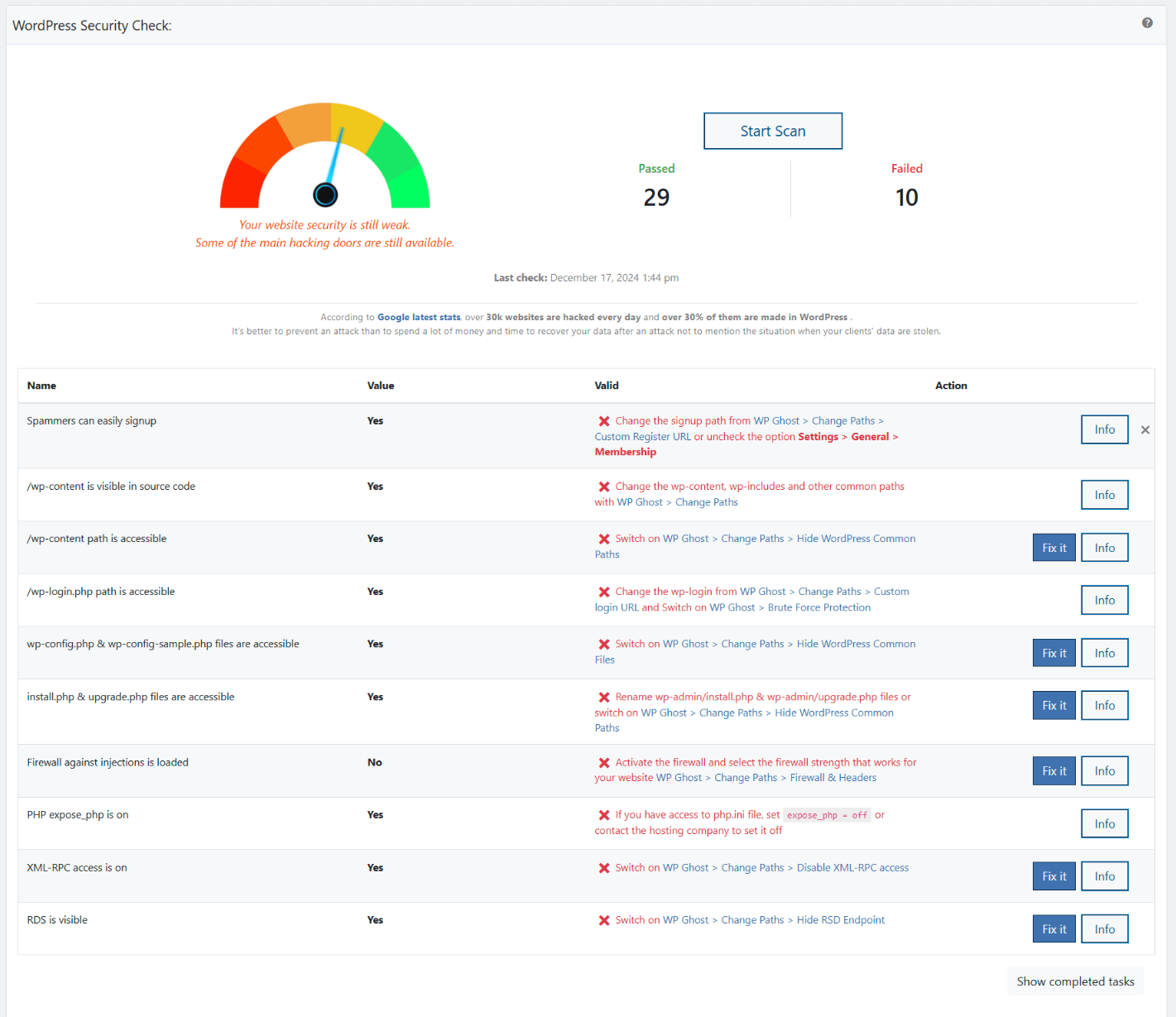Fix the /wp-content path is accessible issue
The image size is (1176, 1017).
click(1054, 548)
